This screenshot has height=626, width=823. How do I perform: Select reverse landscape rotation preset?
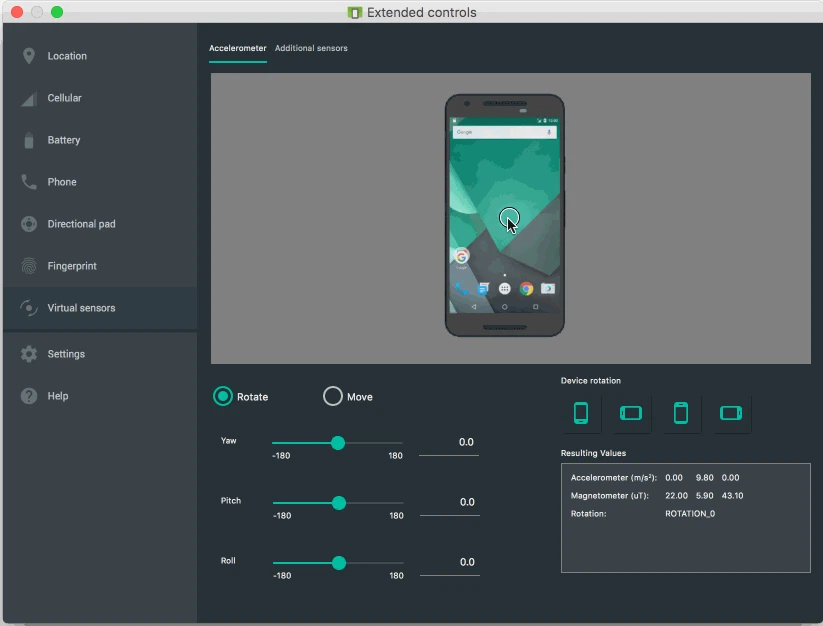click(x=731, y=412)
